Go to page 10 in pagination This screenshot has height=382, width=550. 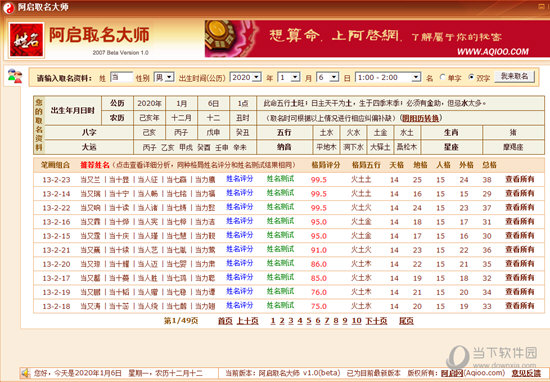[356, 321]
